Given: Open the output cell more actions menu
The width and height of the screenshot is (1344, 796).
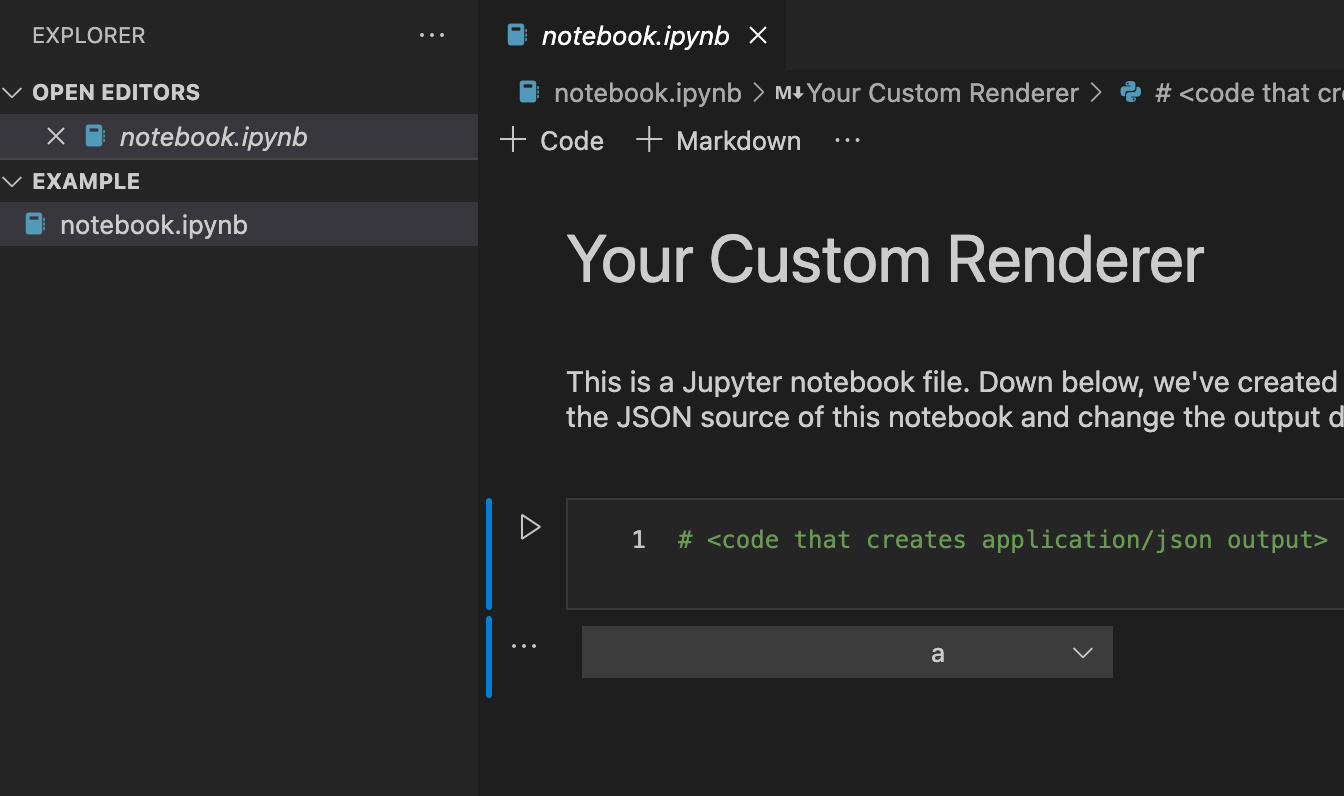Looking at the screenshot, I should pyautogui.click(x=524, y=646).
